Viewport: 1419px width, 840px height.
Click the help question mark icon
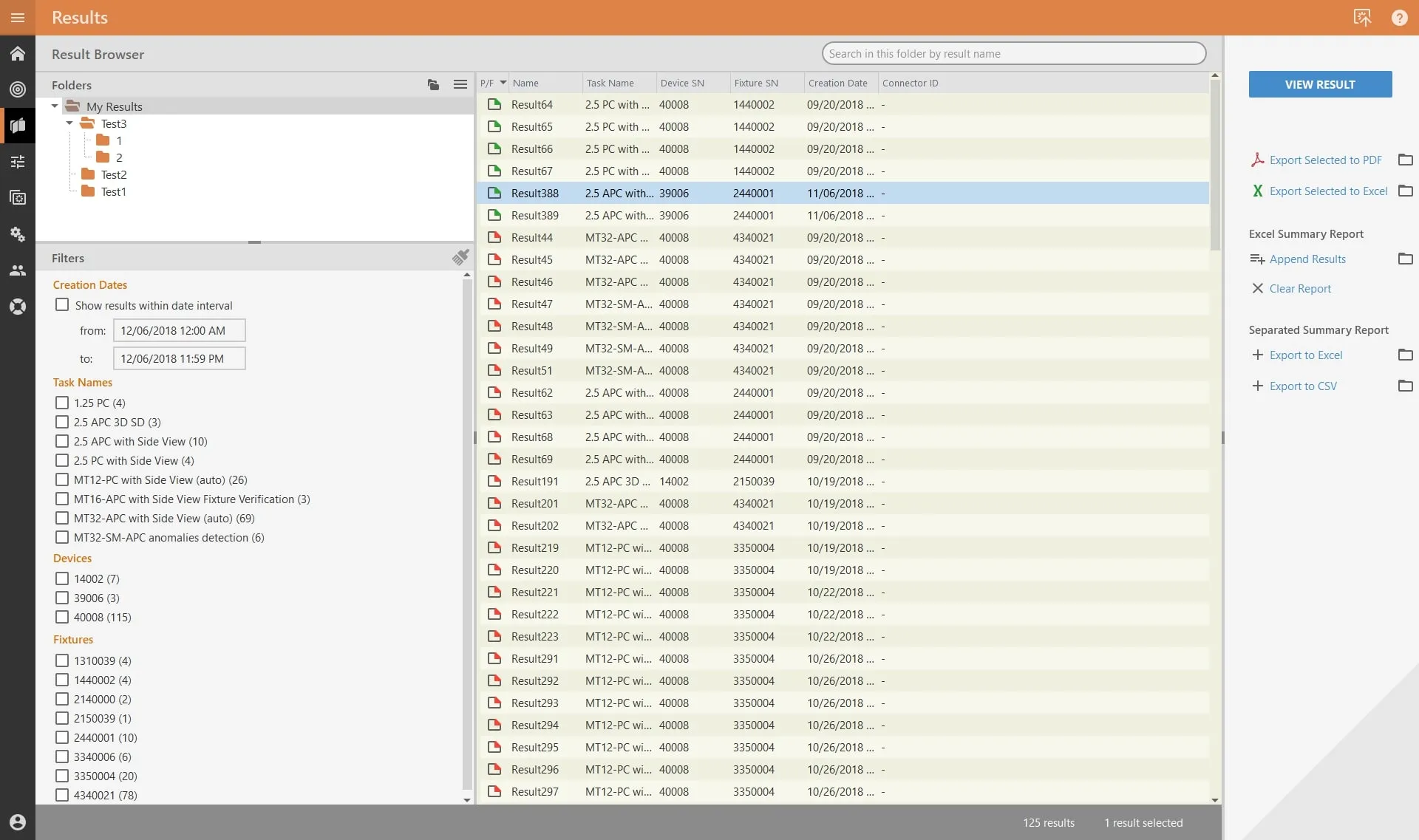1399,18
